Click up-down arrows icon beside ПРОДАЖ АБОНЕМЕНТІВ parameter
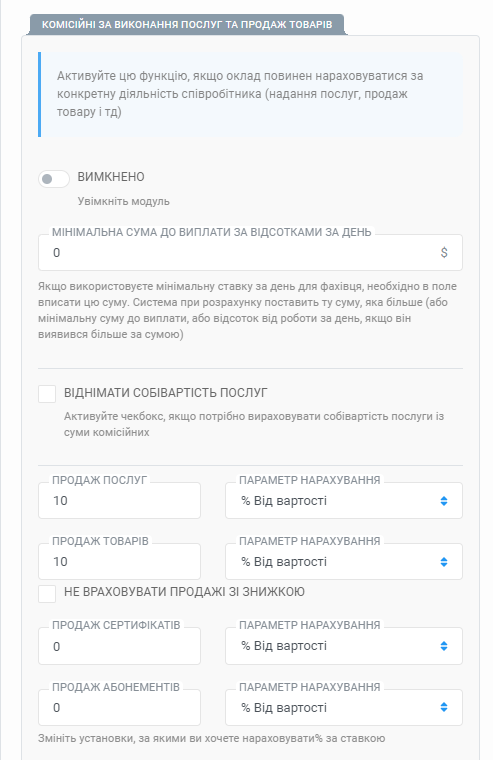Image resolution: width=493 pixels, height=760 pixels. [x=444, y=707]
